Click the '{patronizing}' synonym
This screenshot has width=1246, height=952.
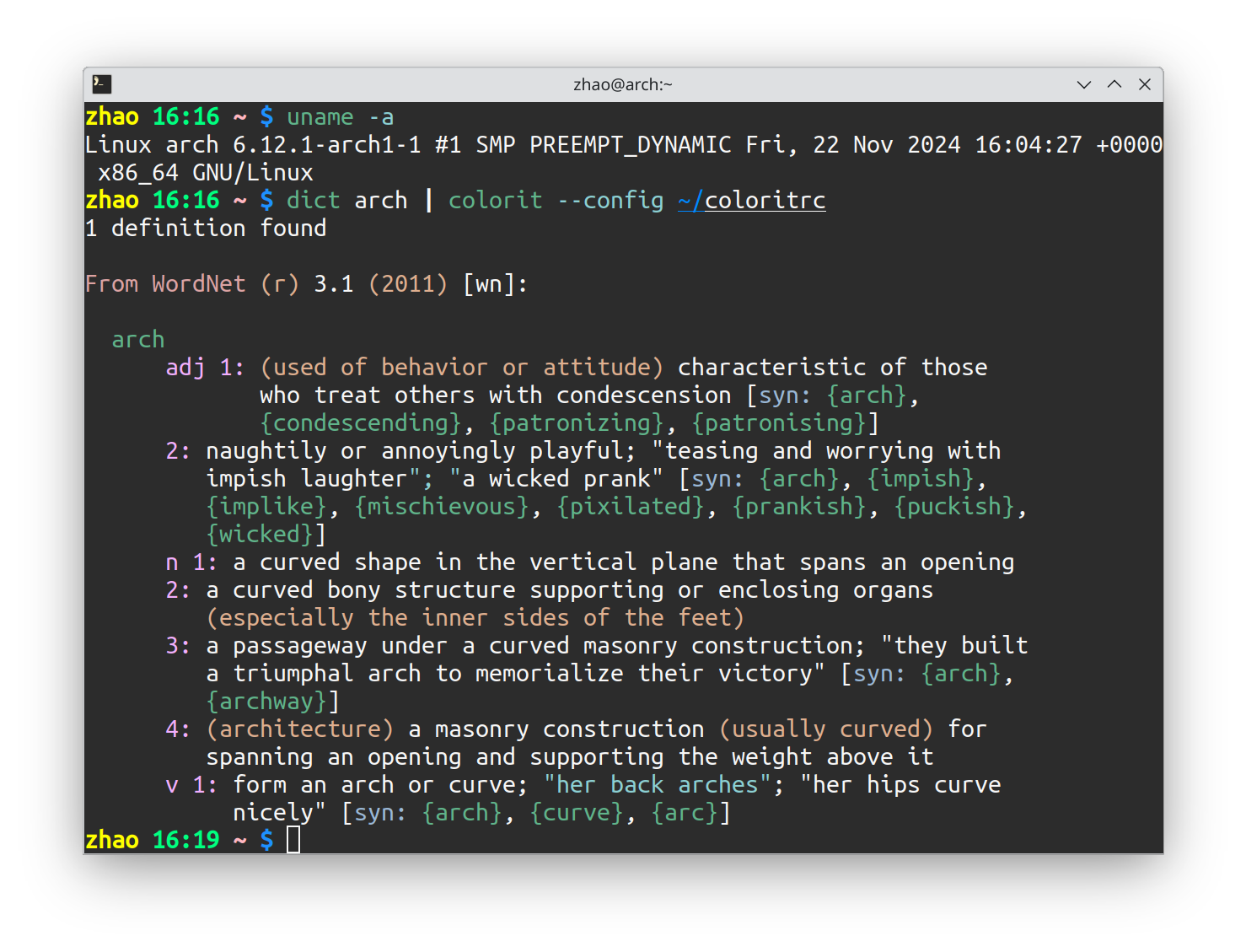coord(577,422)
